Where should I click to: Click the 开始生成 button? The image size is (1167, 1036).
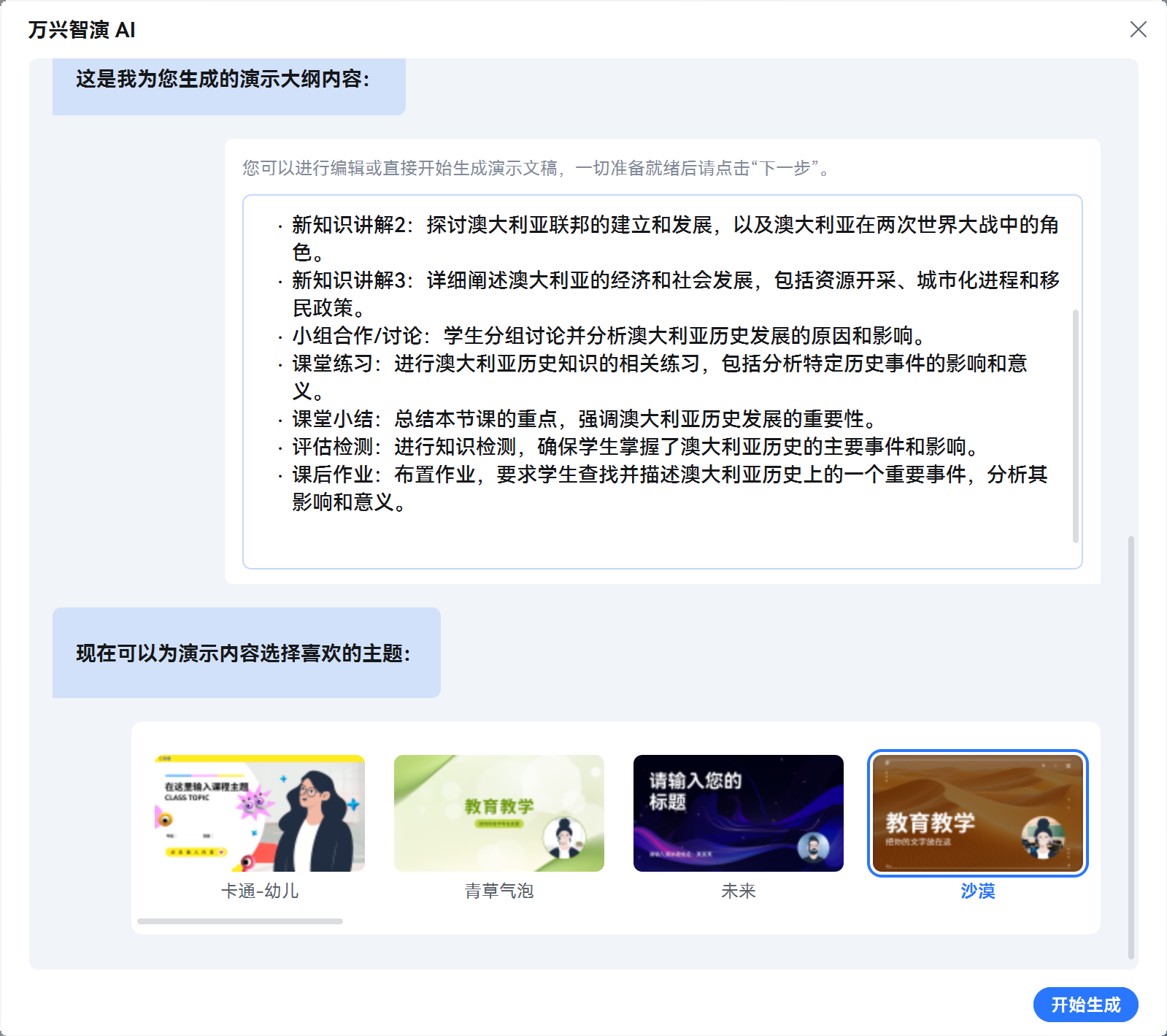click(x=1085, y=1005)
